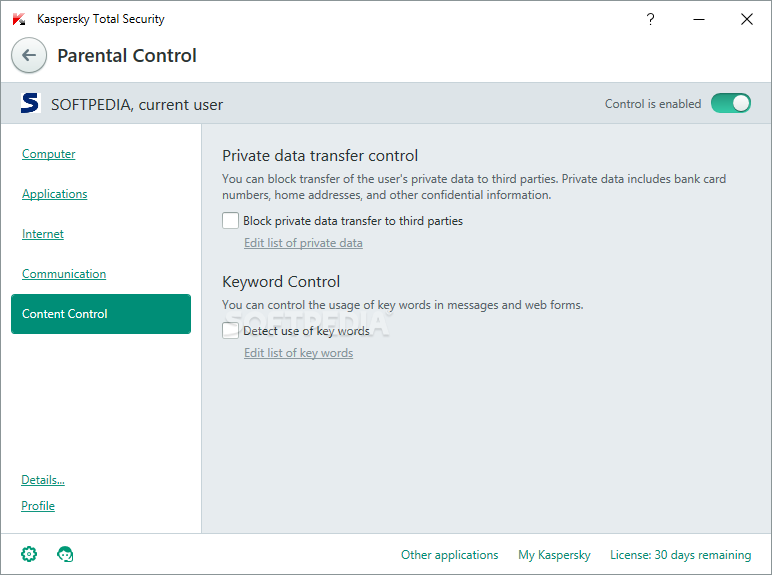Open the Internet section
772x575 pixels.
click(x=43, y=233)
